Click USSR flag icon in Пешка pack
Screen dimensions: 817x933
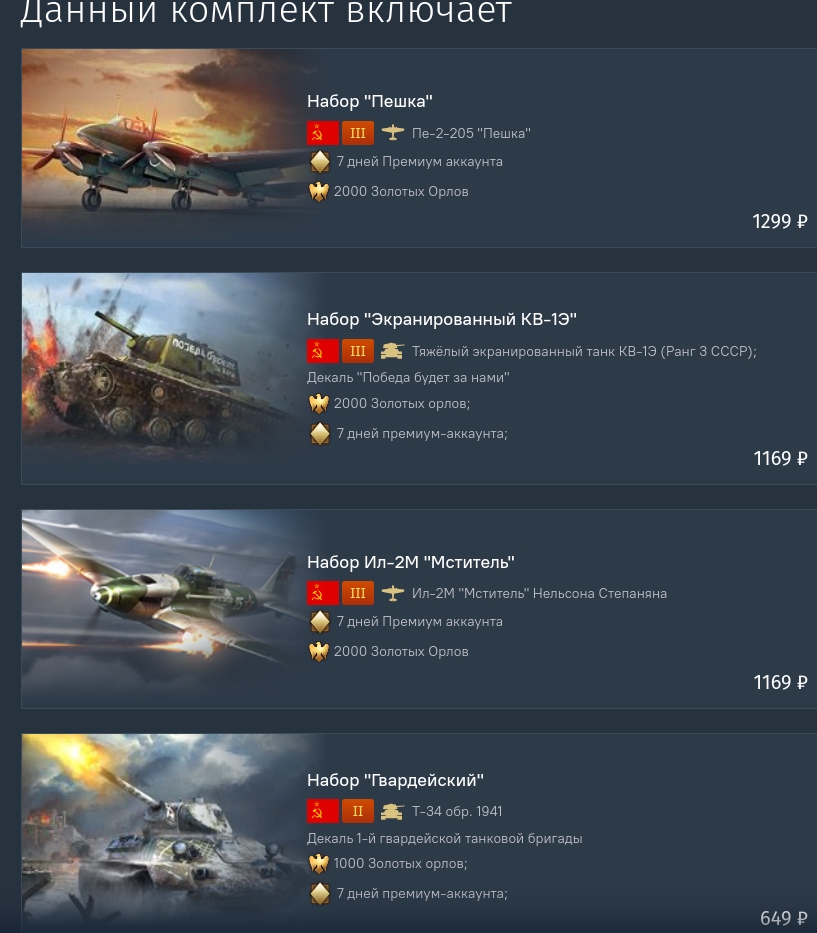point(323,133)
